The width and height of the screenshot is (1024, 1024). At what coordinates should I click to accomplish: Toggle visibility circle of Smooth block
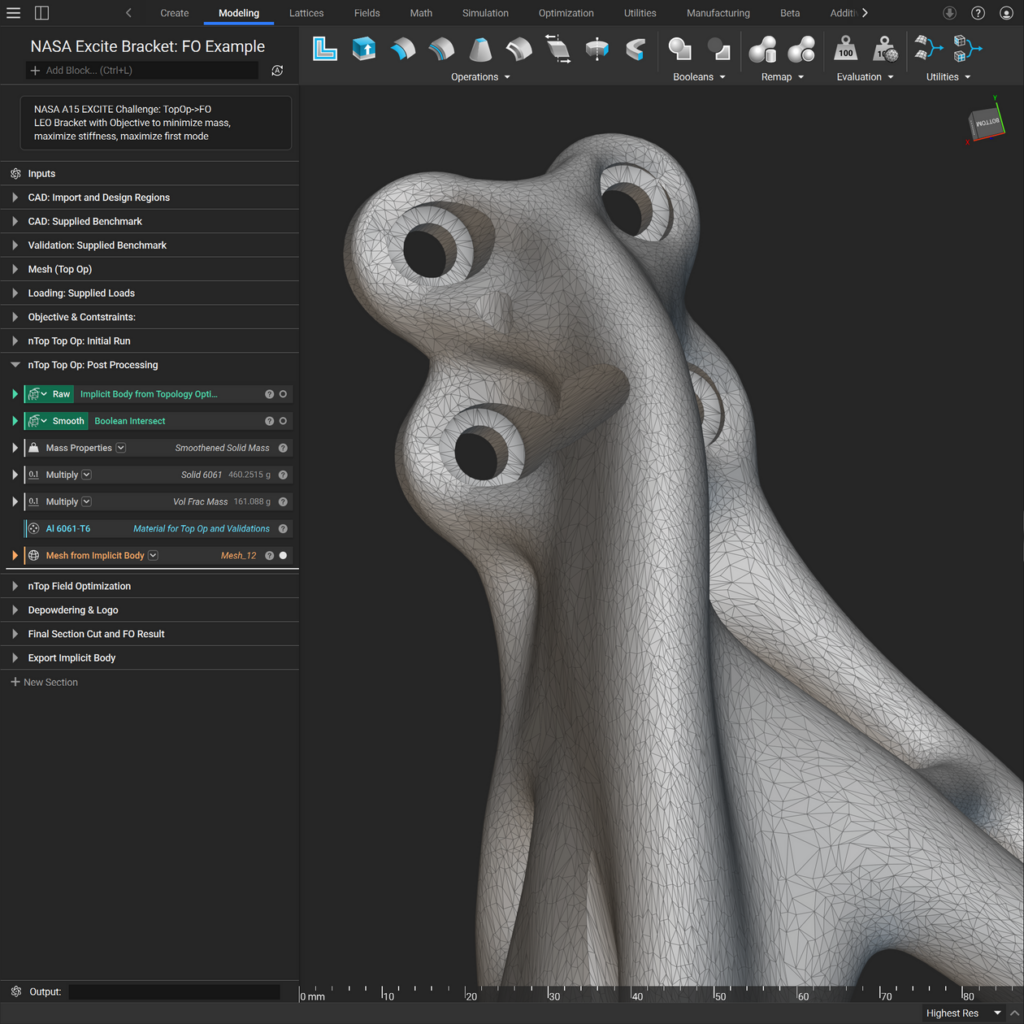click(283, 421)
